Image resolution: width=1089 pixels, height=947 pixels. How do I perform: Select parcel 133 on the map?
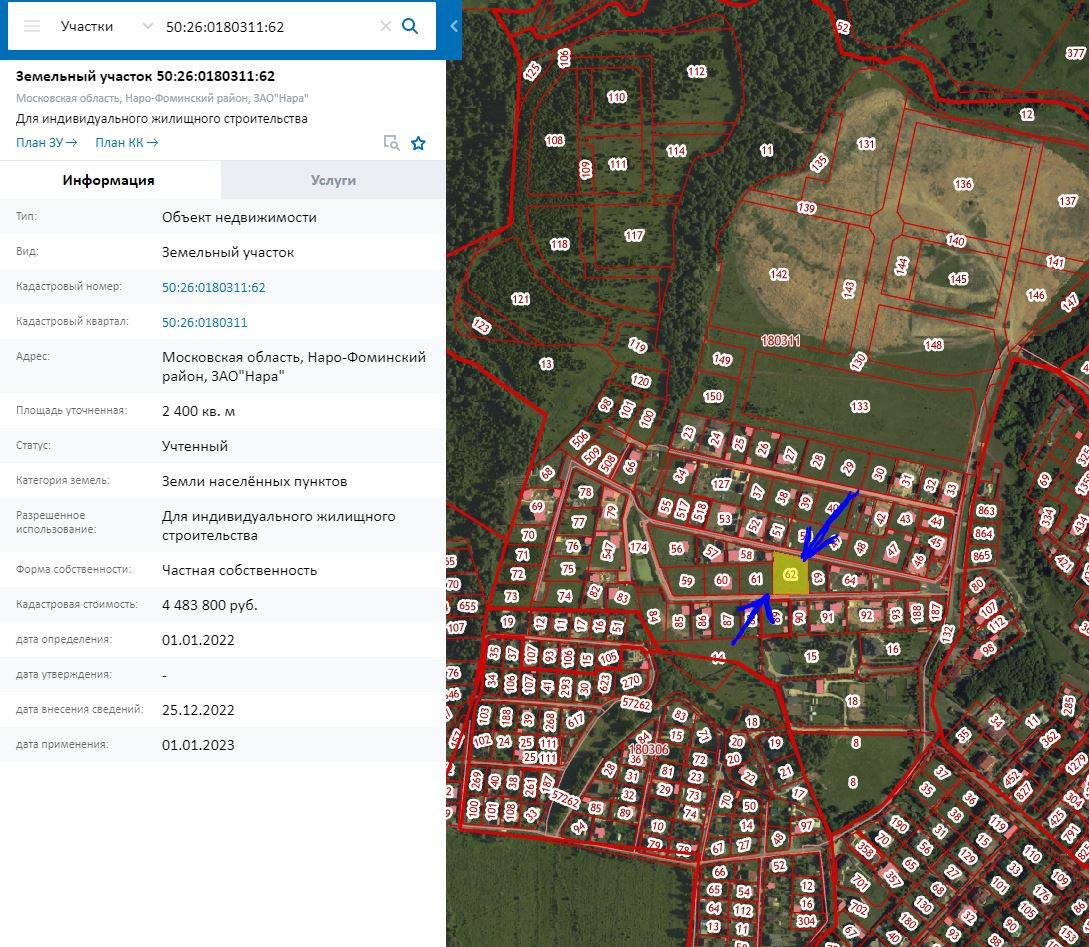(859, 406)
